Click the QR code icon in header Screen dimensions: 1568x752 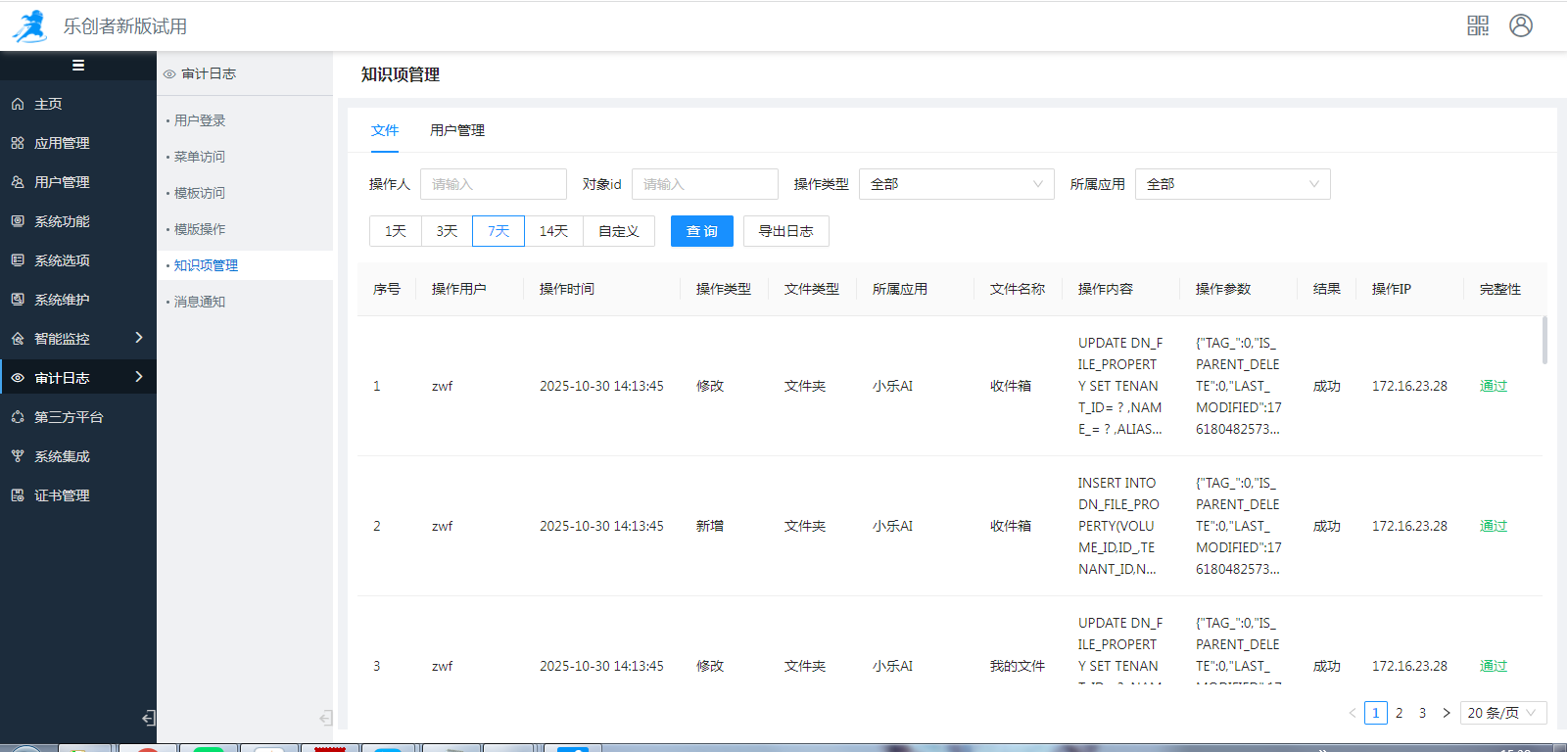point(1478,25)
